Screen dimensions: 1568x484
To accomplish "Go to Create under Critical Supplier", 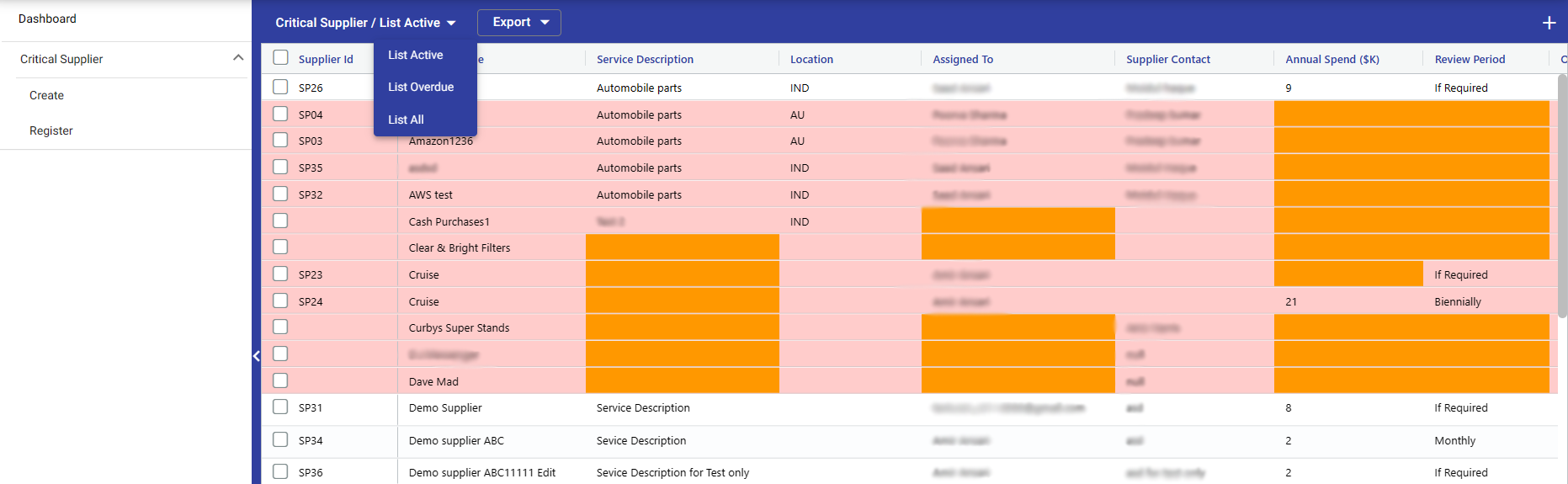I will [x=46, y=95].
